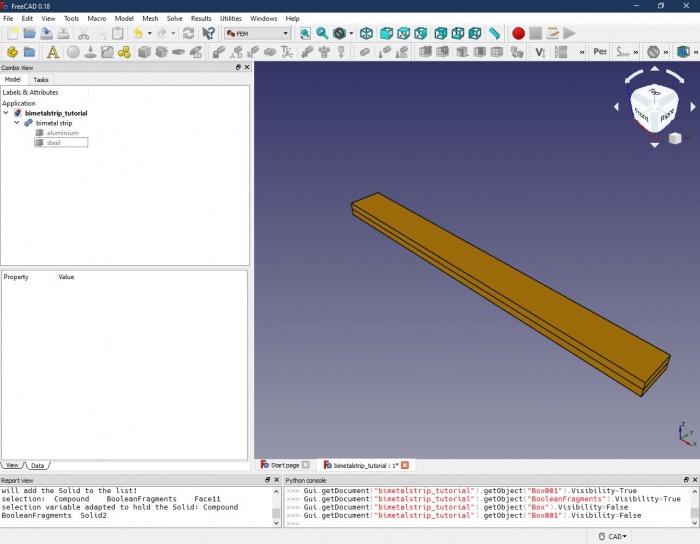Select the Measure distance ruler tool
Screen dimensions: 700x544
click(494, 33)
